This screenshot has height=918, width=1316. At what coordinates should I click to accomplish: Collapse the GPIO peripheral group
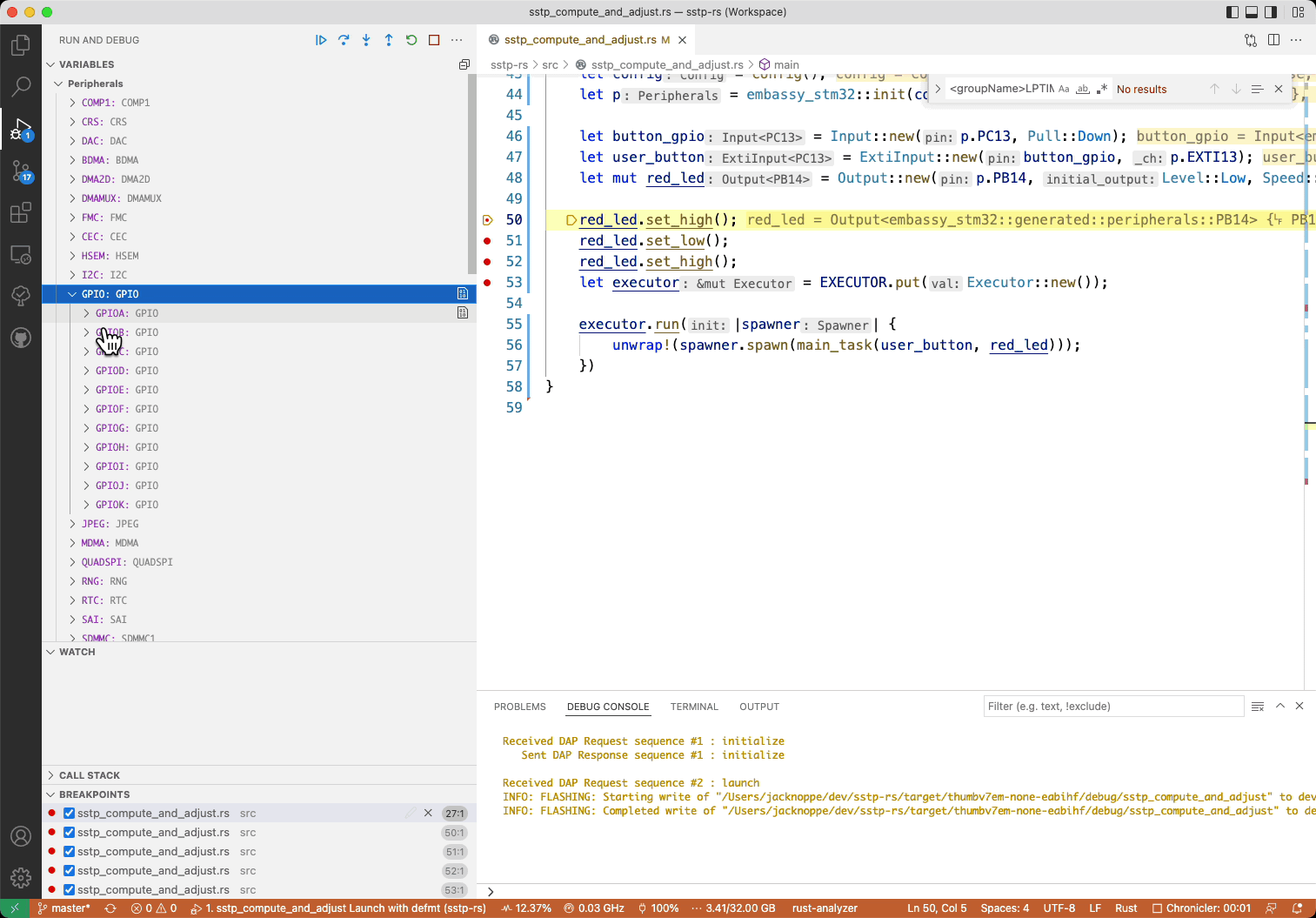[x=73, y=294]
